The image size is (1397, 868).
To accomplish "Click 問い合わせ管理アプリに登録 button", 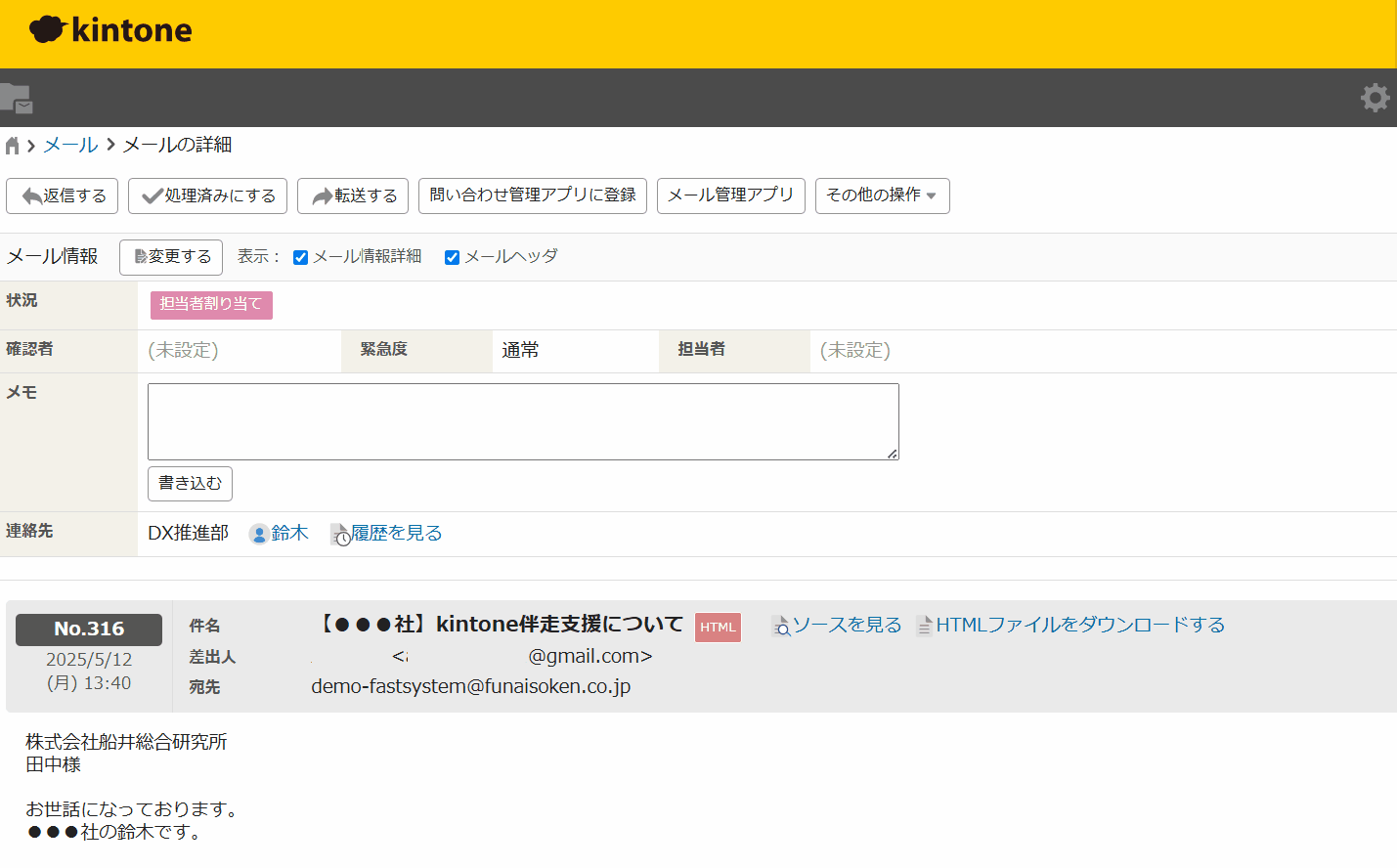I will click(533, 195).
